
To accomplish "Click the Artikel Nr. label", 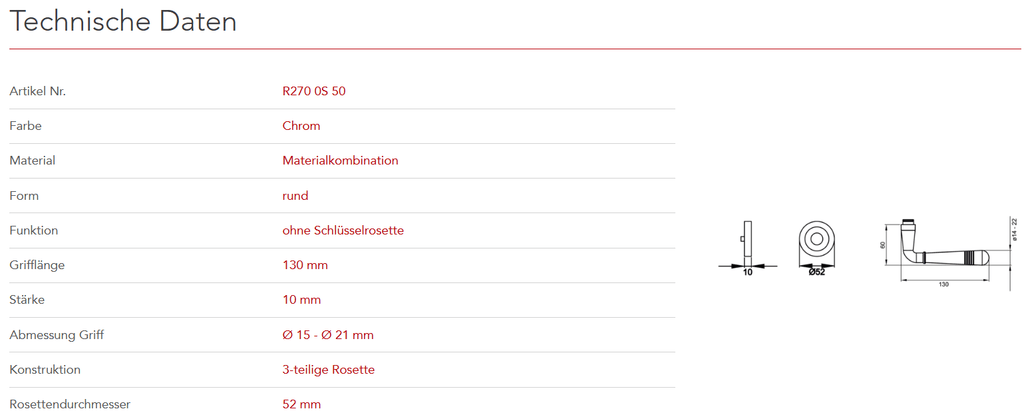I will 37,91.
